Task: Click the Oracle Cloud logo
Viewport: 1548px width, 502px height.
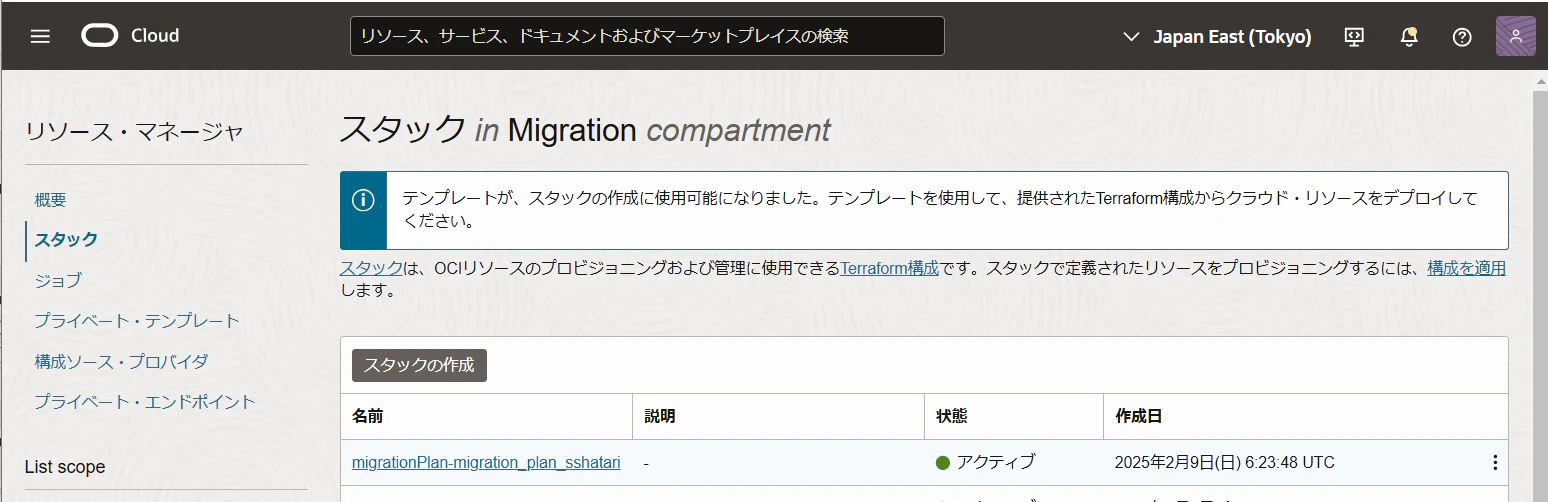Action: pyautogui.click(x=130, y=36)
